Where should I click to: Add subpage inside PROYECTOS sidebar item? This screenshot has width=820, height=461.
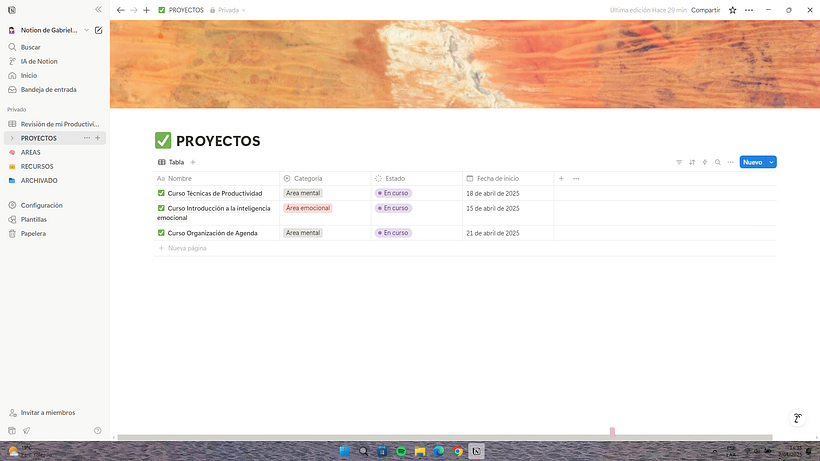point(98,138)
